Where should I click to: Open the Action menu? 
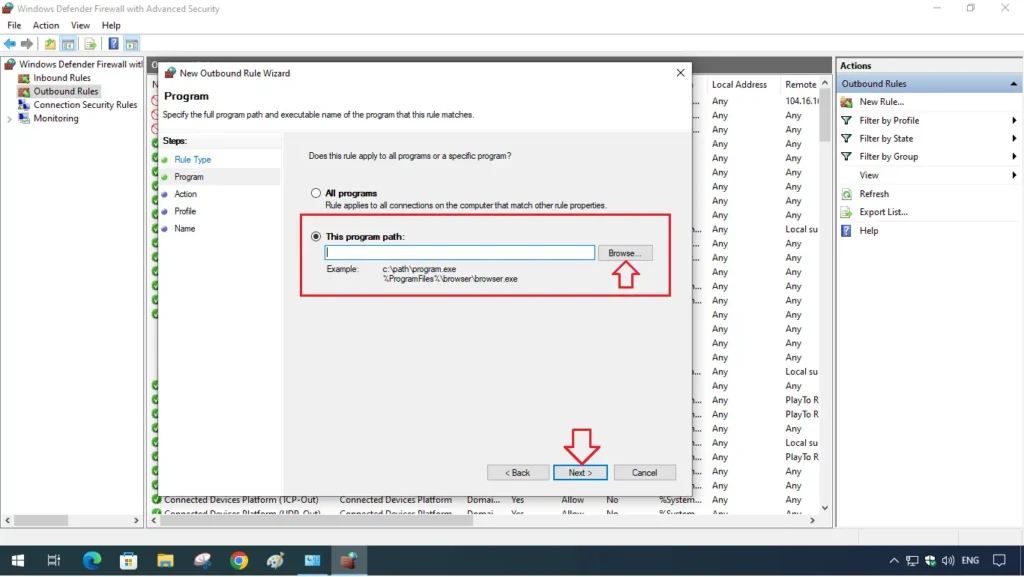pyautogui.click(x=46, y=25)
